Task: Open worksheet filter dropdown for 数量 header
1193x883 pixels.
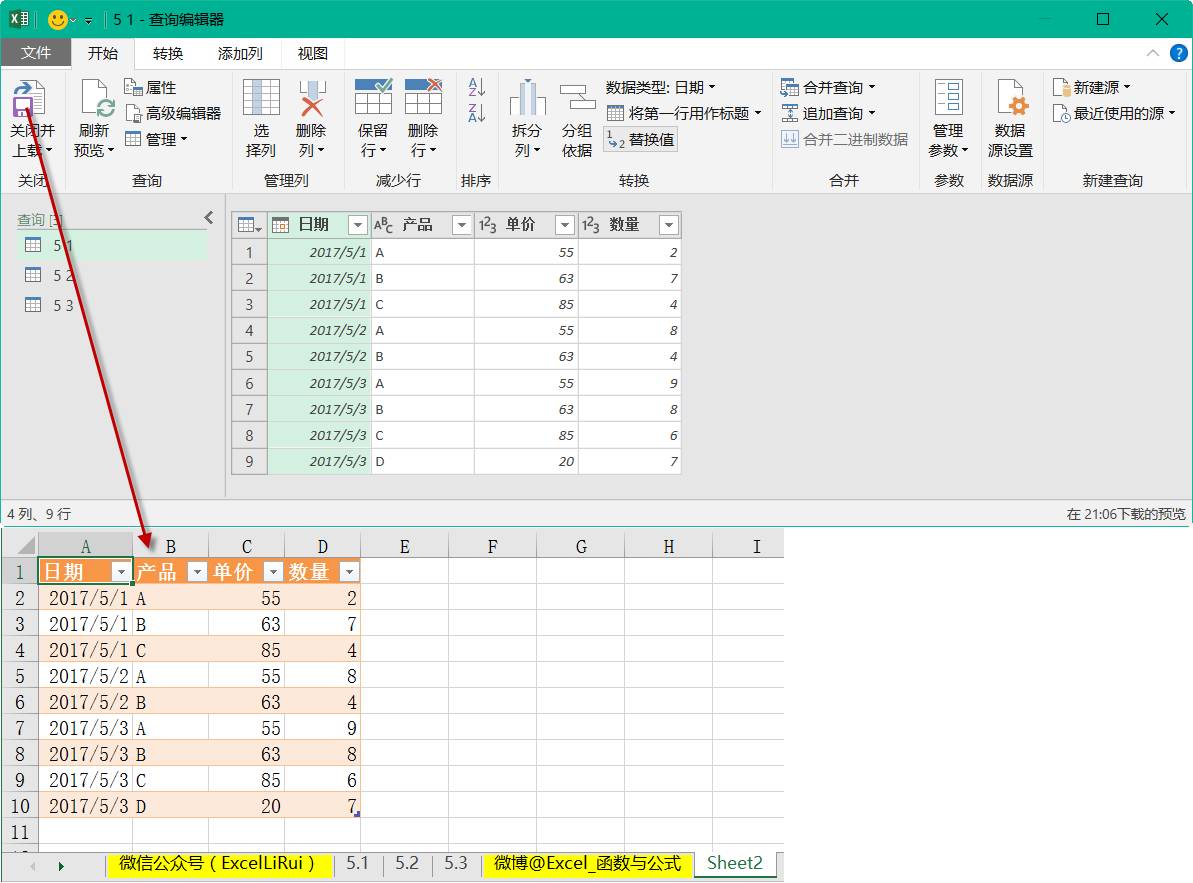Action: (x=349, y=572)
